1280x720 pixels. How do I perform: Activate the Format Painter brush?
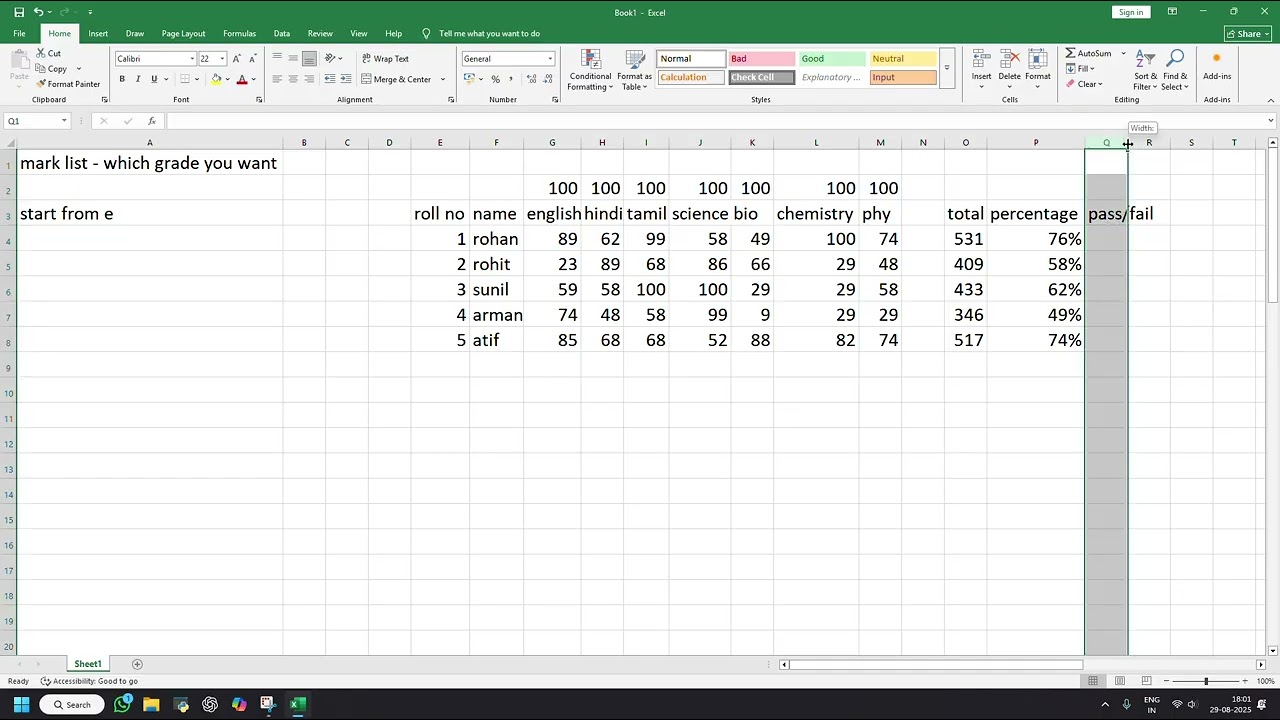(68, 84)
